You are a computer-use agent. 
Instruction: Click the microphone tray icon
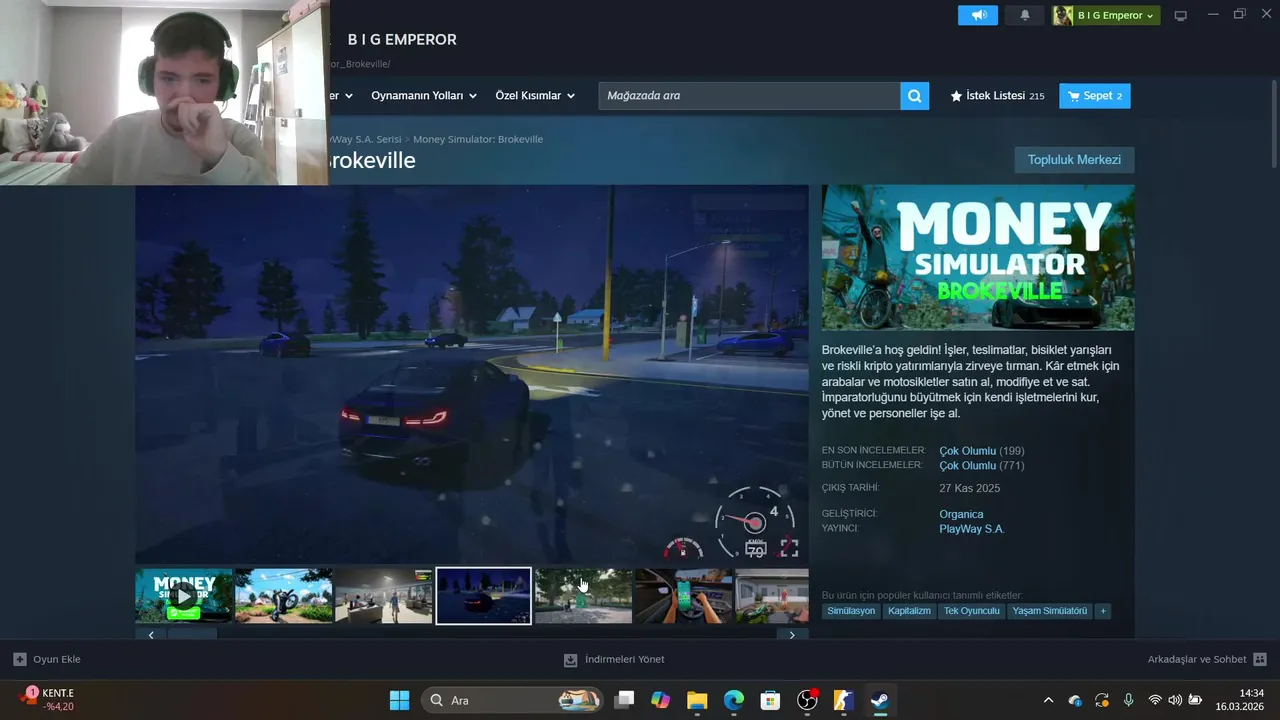(1128, 700)
